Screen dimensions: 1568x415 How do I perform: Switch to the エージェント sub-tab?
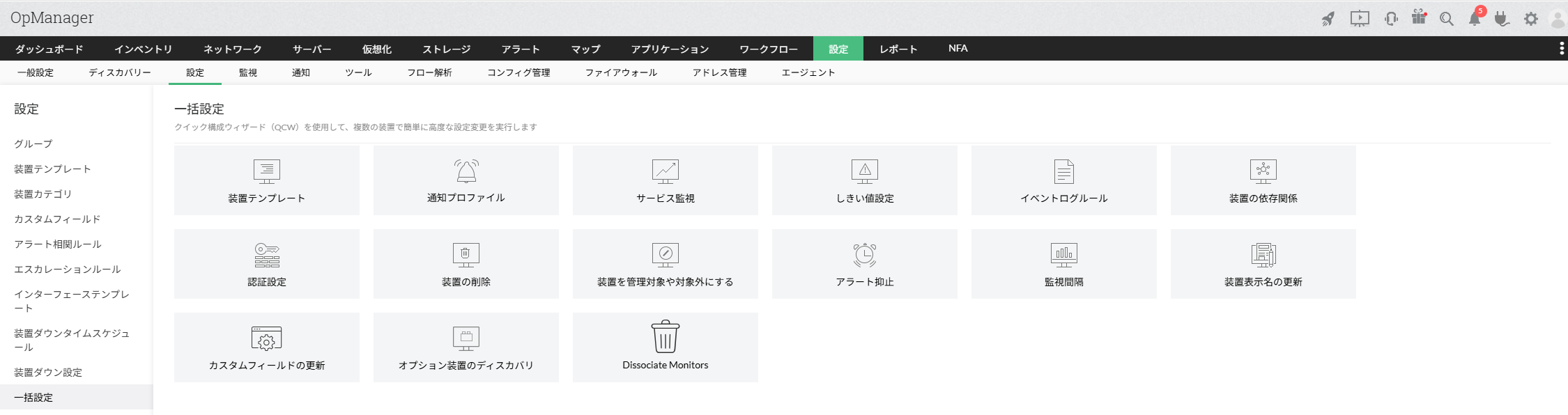tap(808, 72)
